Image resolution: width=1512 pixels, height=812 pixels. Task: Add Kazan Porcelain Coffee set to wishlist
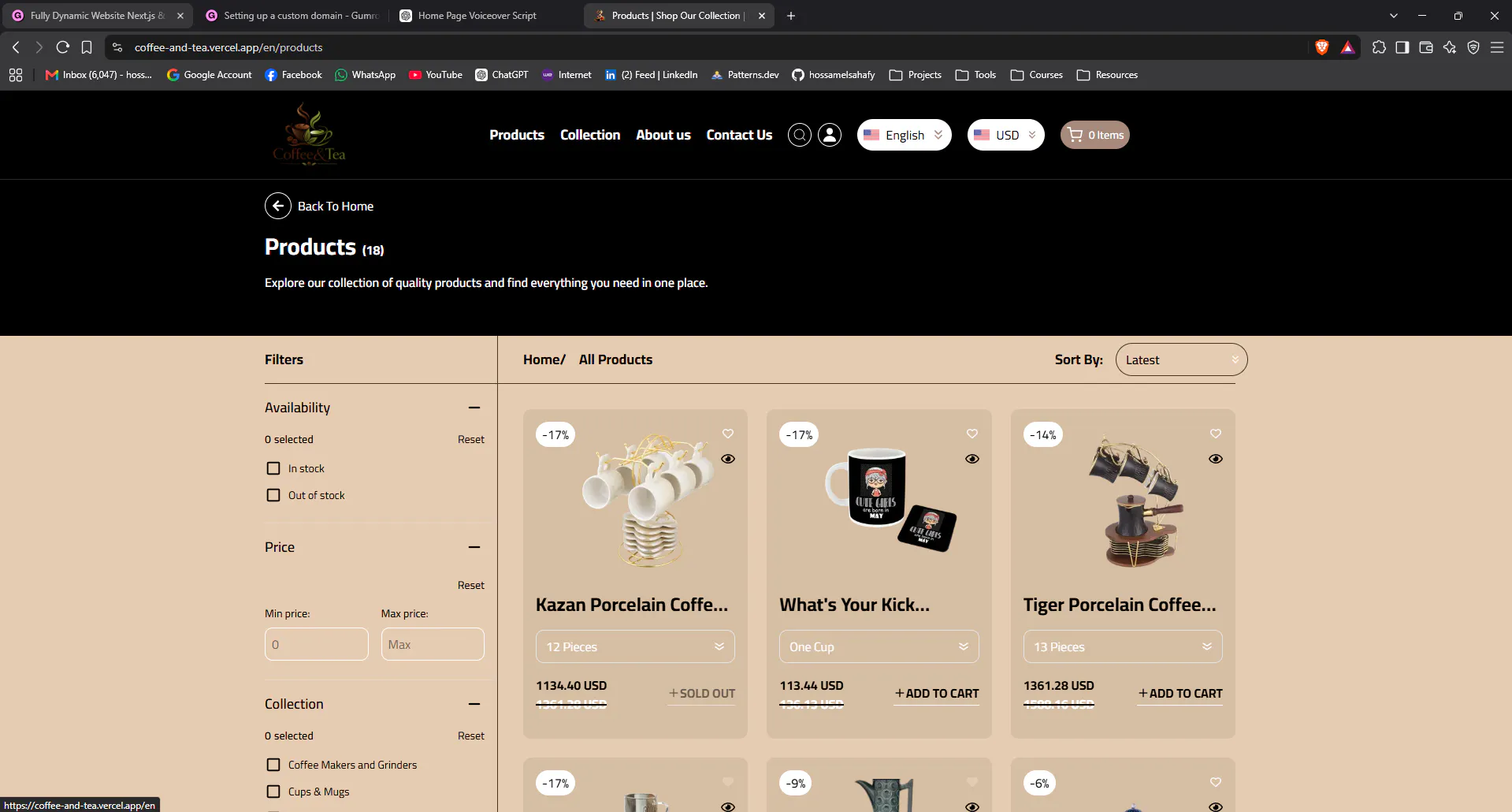point(728,434)
